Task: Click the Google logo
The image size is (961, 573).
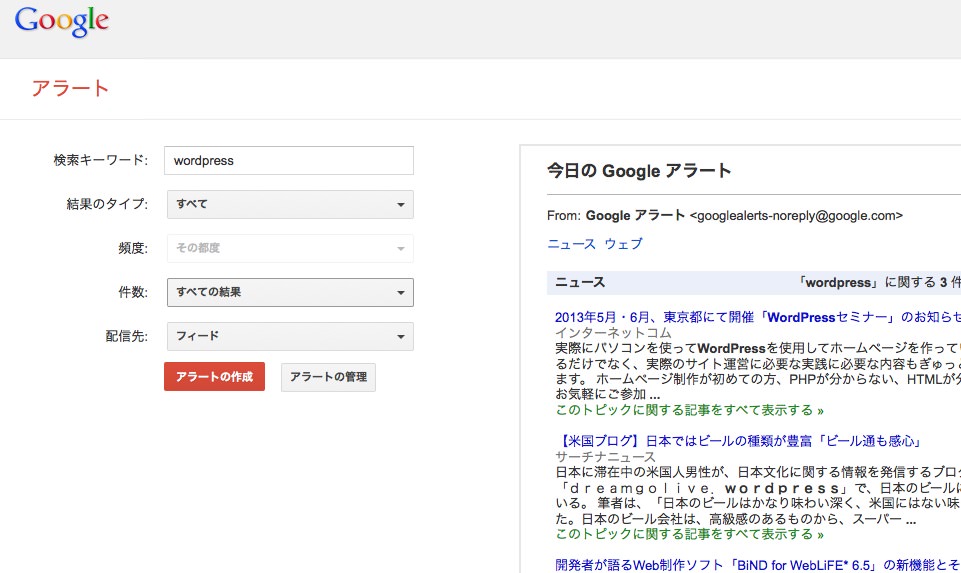Action: coord(62,21)
